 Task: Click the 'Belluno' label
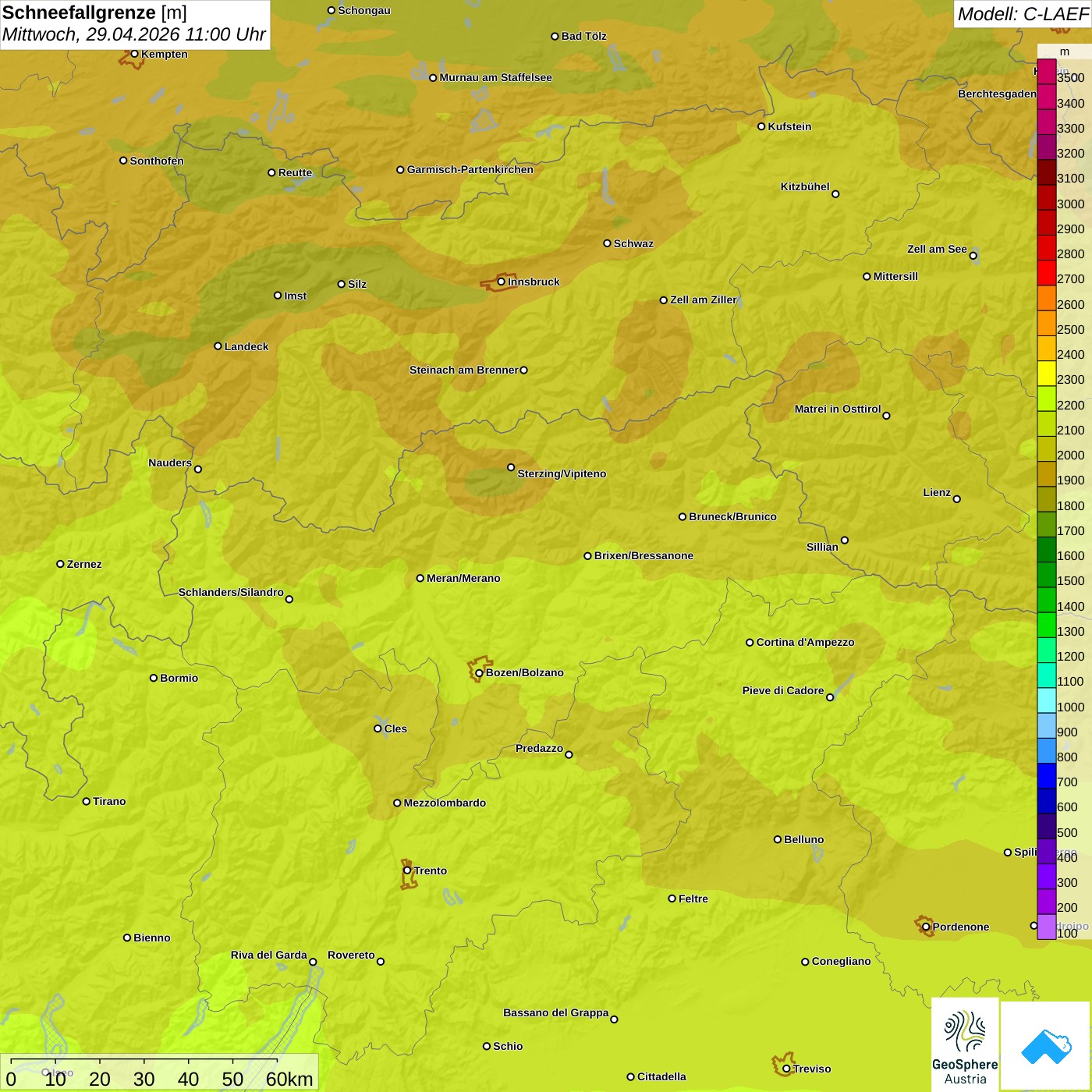[x=803, y=839]
